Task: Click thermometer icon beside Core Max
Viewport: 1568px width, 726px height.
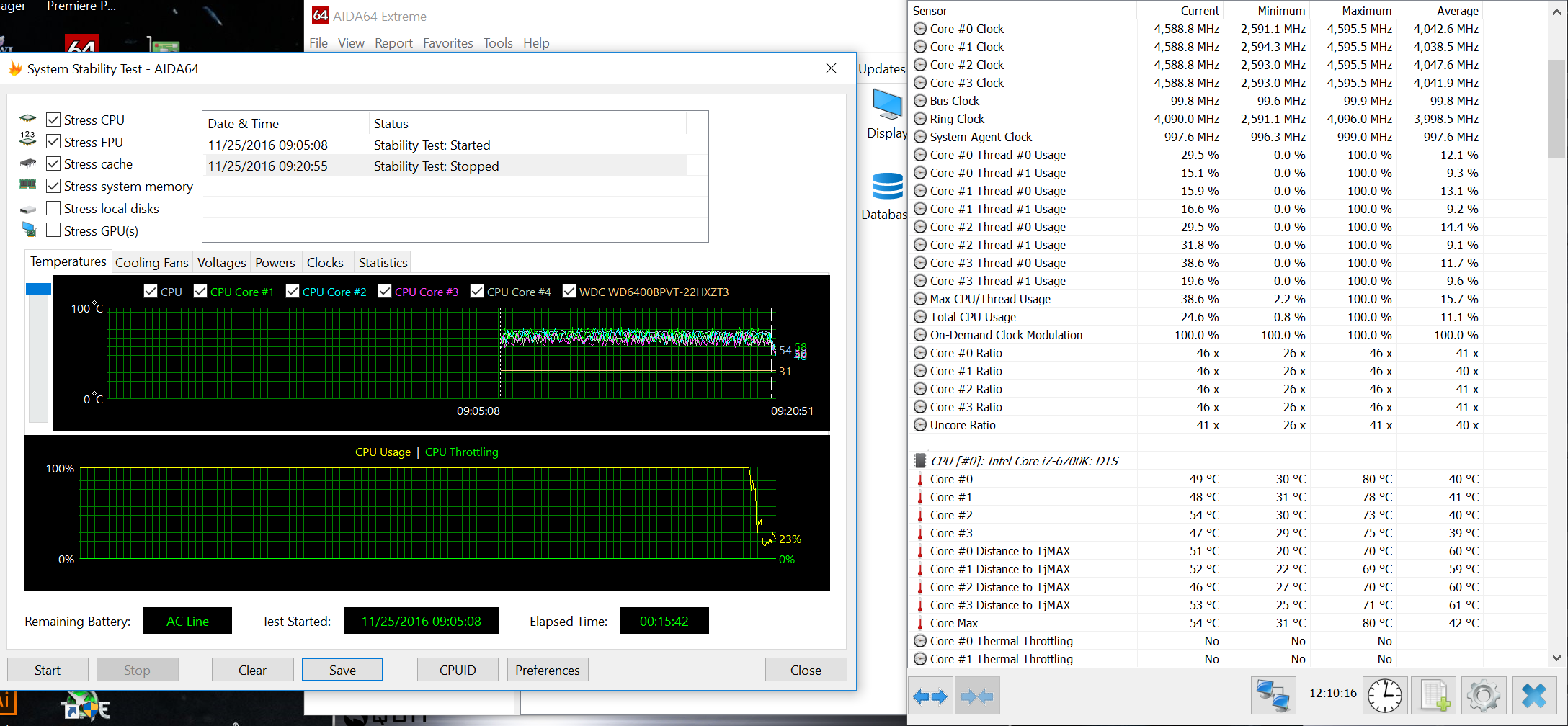Action: [x=920, y=623]
